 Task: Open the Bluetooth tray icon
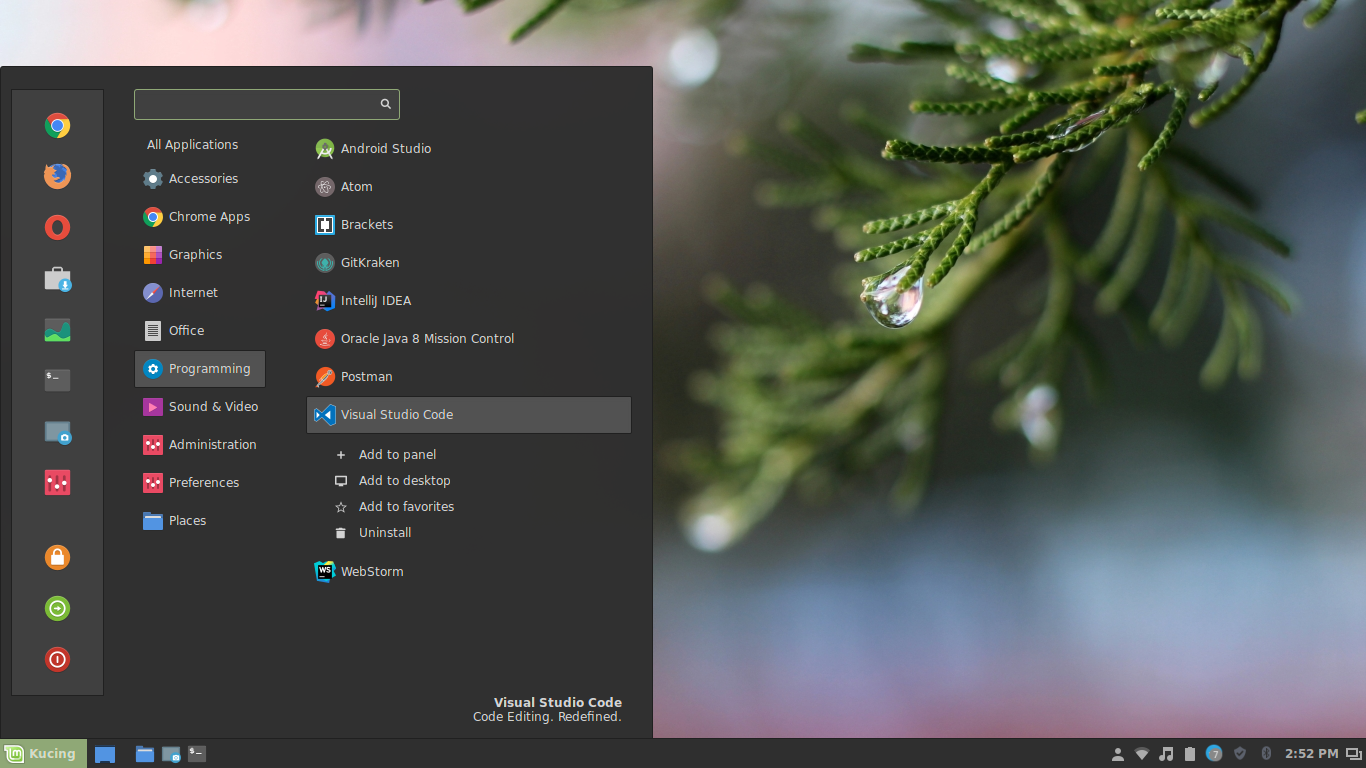(1266, 753)
